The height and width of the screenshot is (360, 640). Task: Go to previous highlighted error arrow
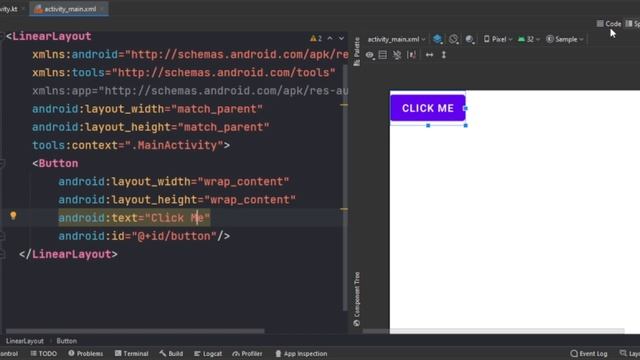(x=330, y=38)
